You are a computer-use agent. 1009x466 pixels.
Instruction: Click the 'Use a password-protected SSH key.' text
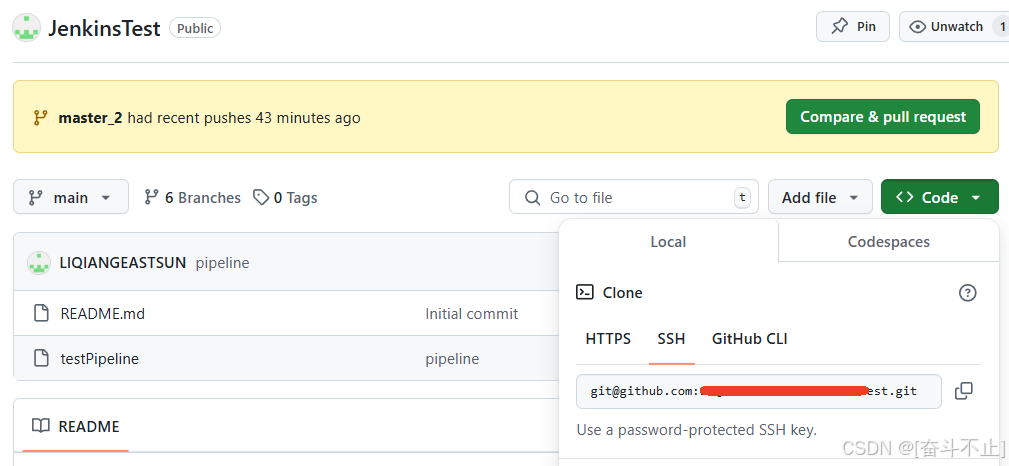click(696, 429)
